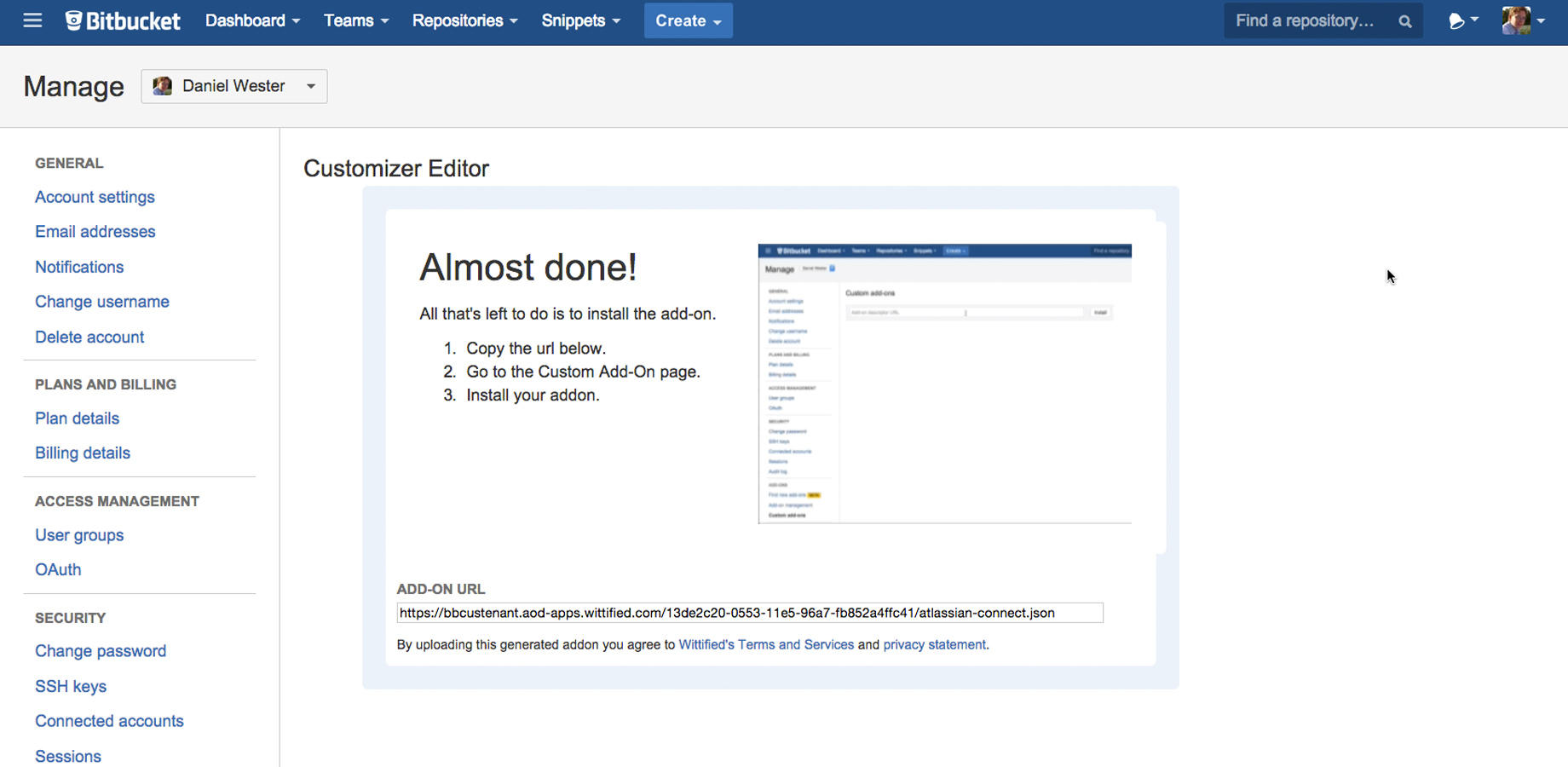Select the Add-on URL text field
1568x767 pixels.
coord(750,613)
